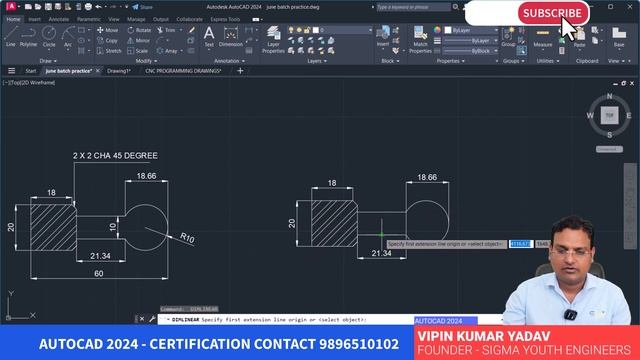Switch to the Express Tools tab
The width and height of the screenshot is (640, 360).
click(225, 19)
